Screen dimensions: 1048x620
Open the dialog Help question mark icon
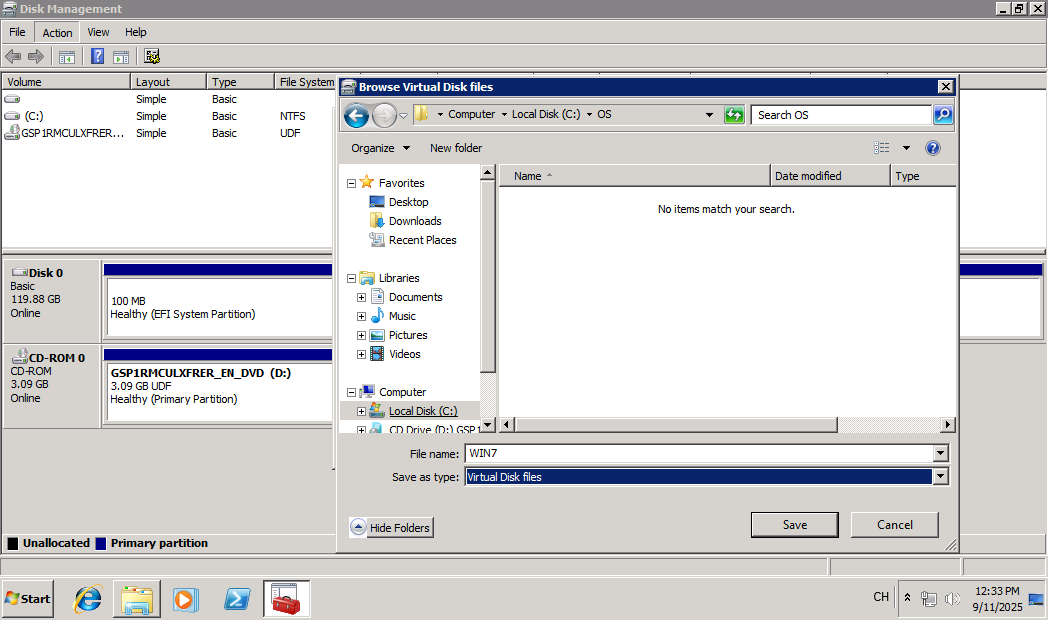932,148
